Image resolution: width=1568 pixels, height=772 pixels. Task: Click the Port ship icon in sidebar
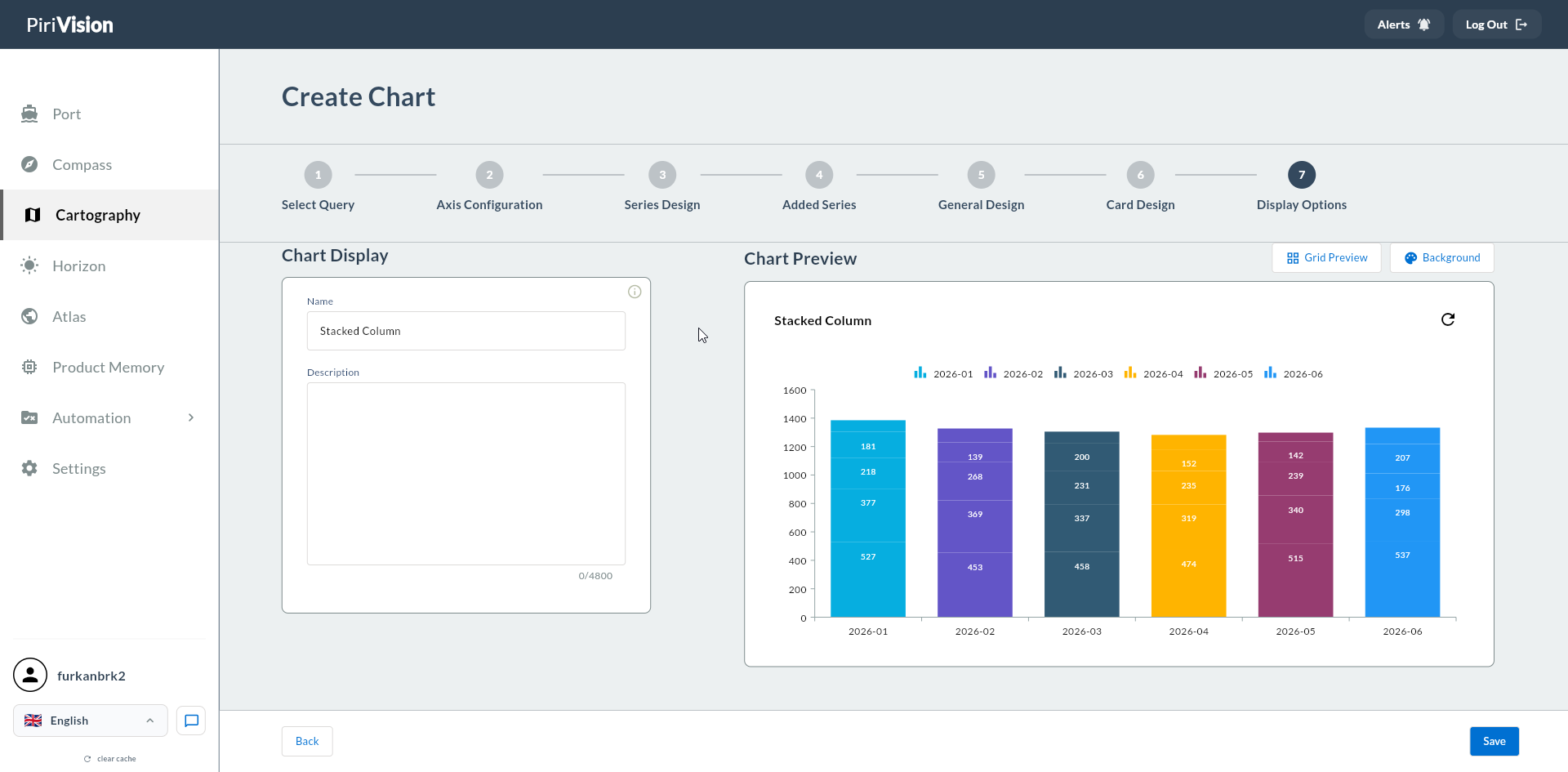click(29, 114)
